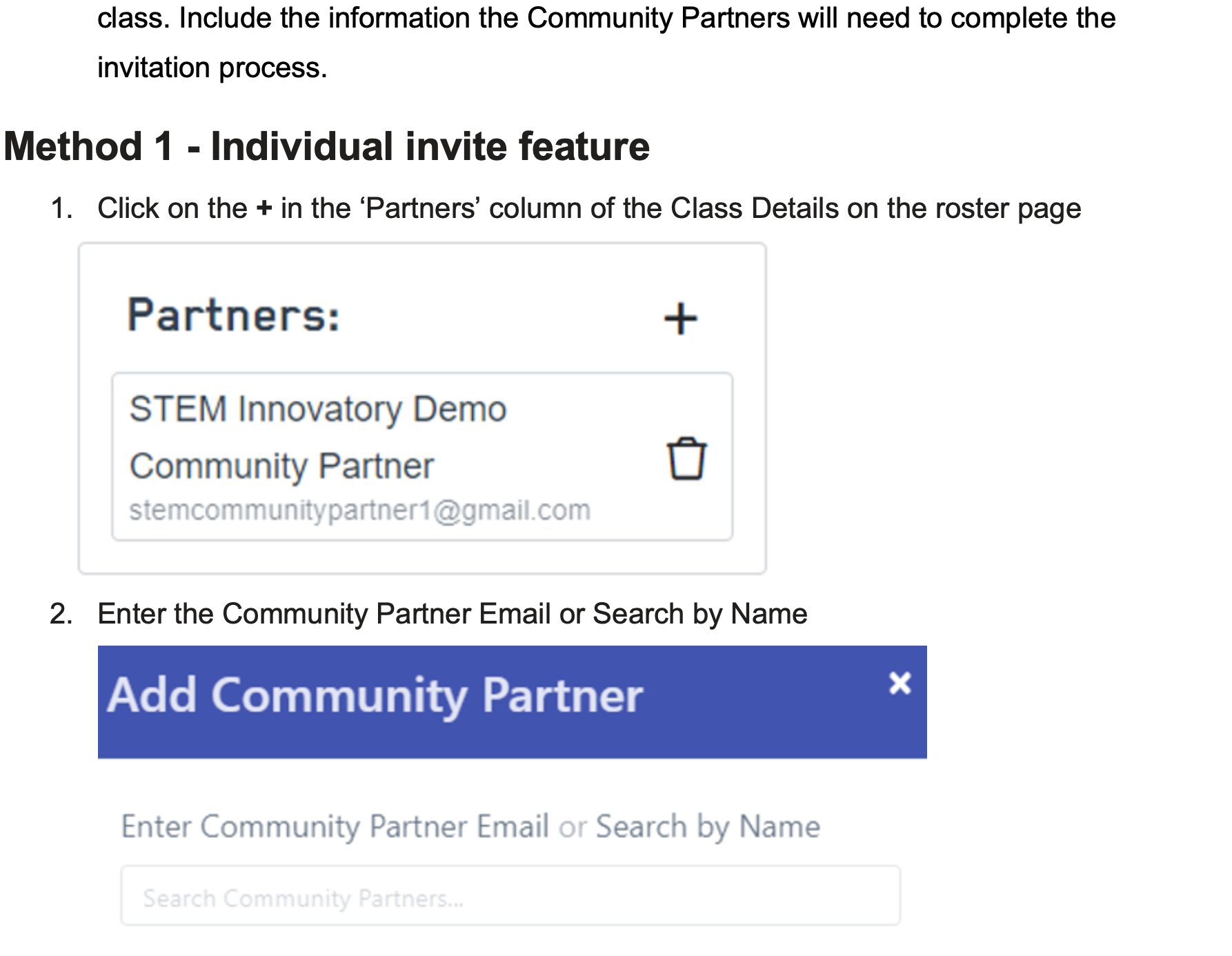Click the list number 1 marker

point(61,208)
